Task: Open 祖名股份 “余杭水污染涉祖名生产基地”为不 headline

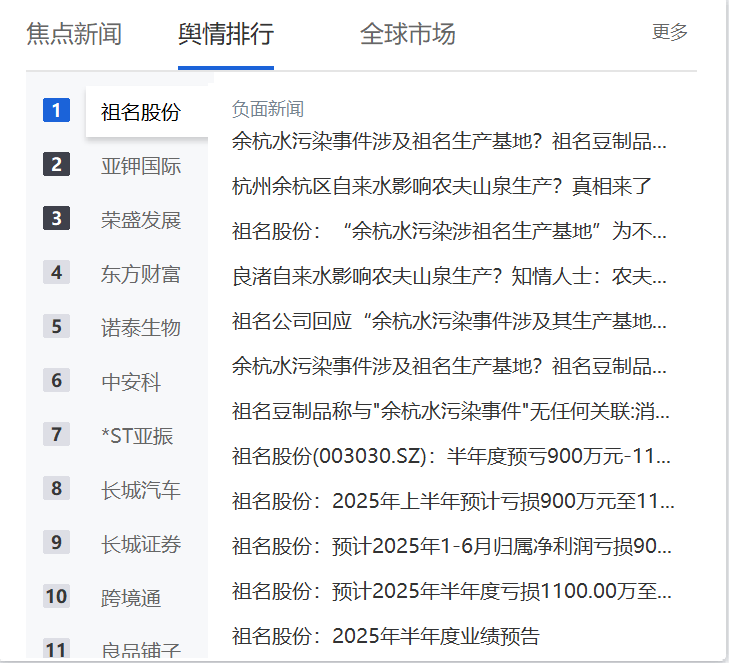Action: pyautogui.click(x=449, y=231)
